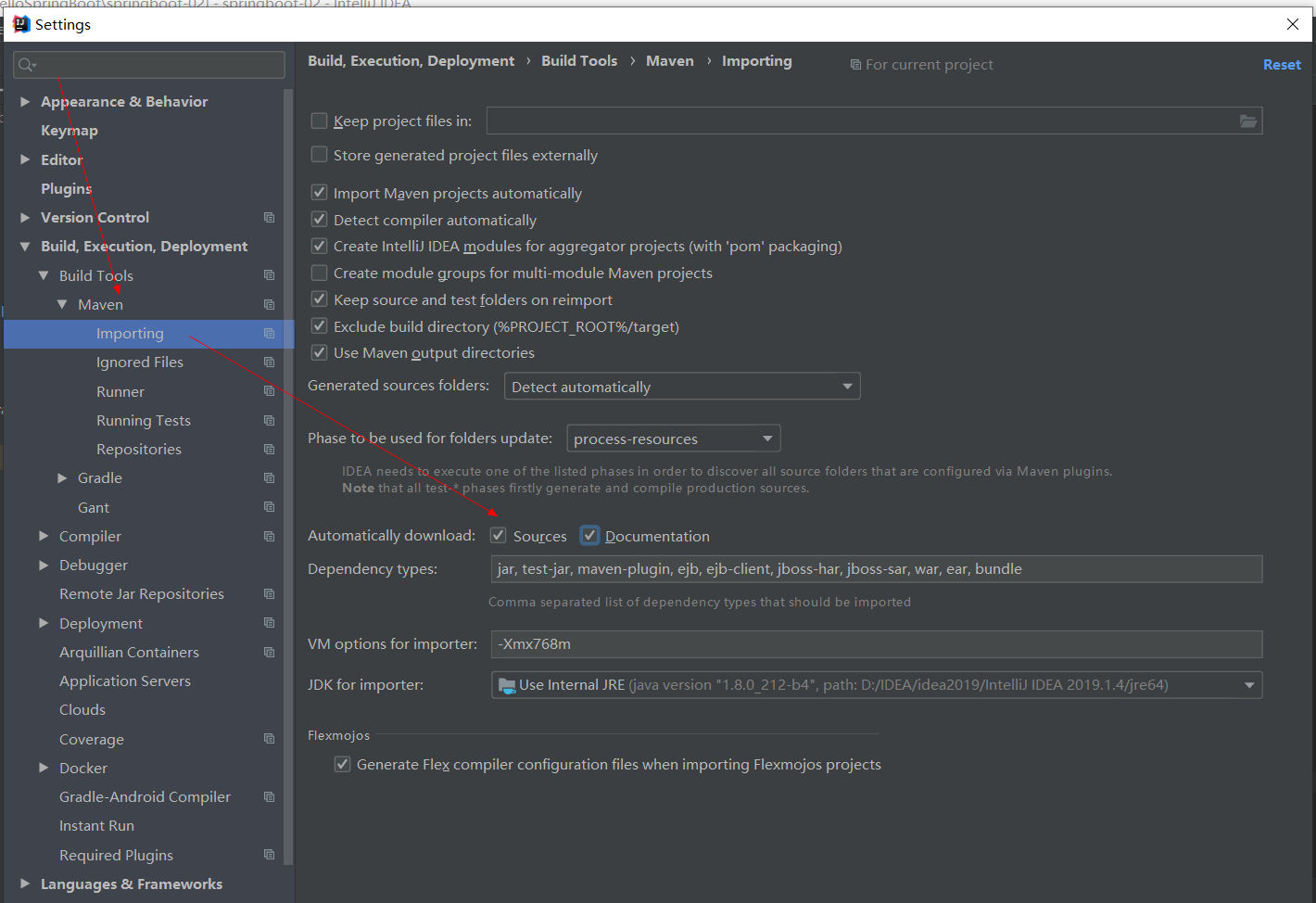Click project-level icon beside Version Control
Screen dimensions: 1316x903
269,217
